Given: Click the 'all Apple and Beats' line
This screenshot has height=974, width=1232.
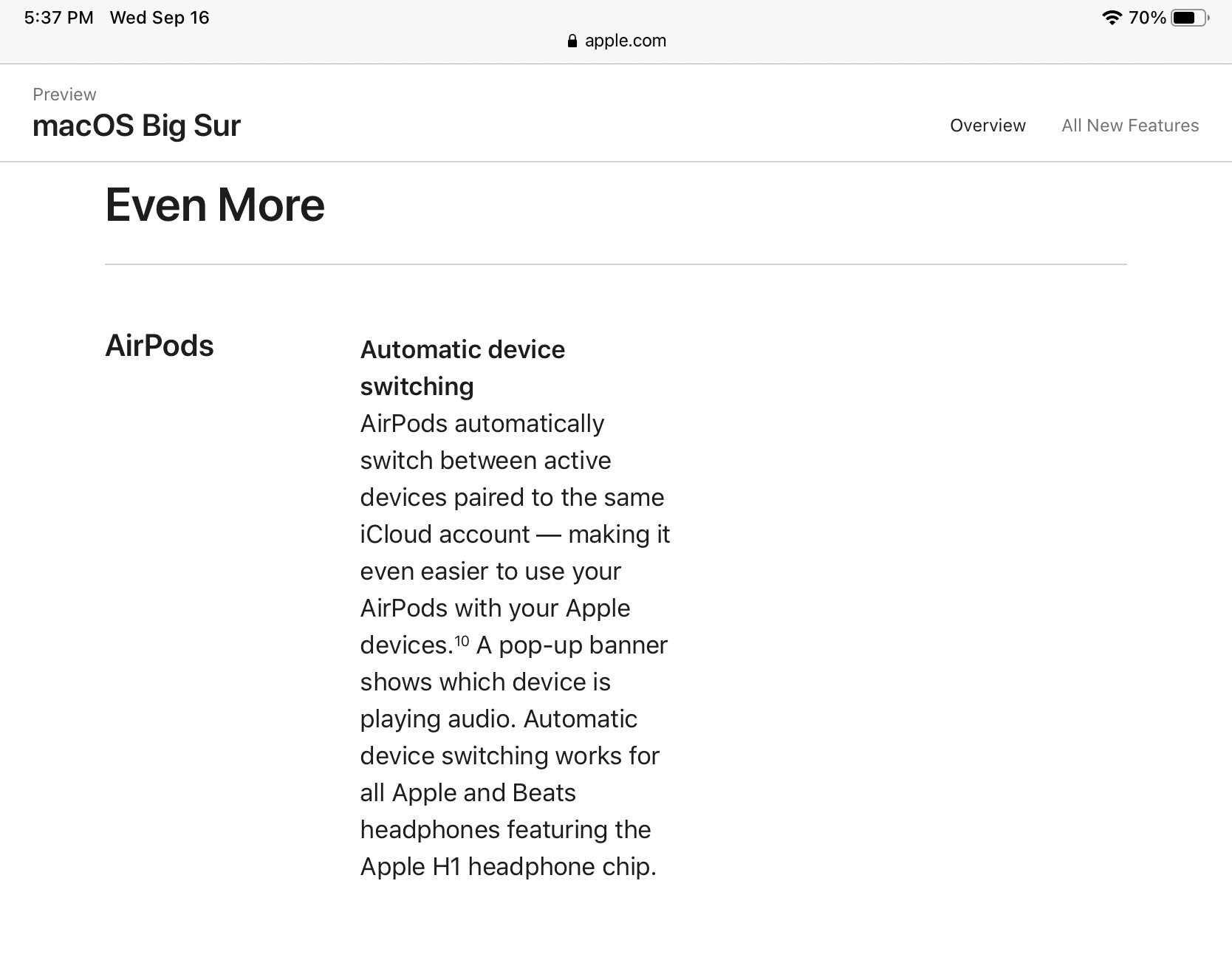Looking at the screenshot, I should pos(468,792).
